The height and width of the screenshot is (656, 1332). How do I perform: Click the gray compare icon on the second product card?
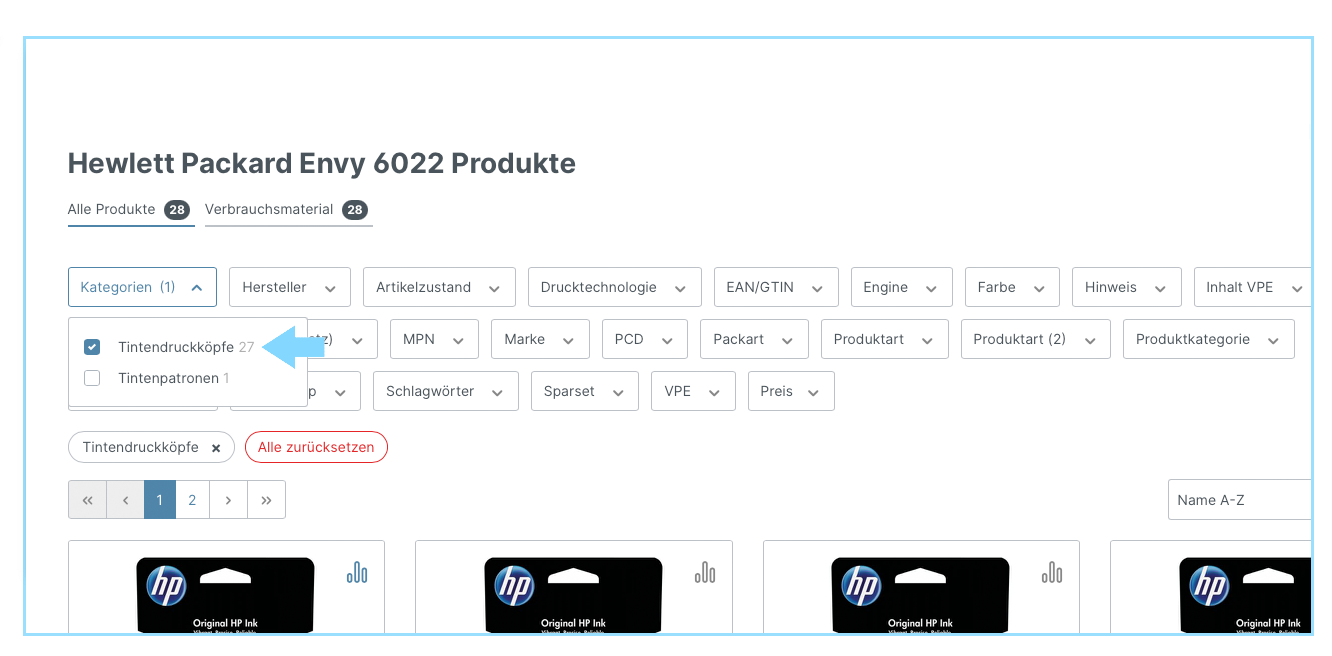pos(705,572)
